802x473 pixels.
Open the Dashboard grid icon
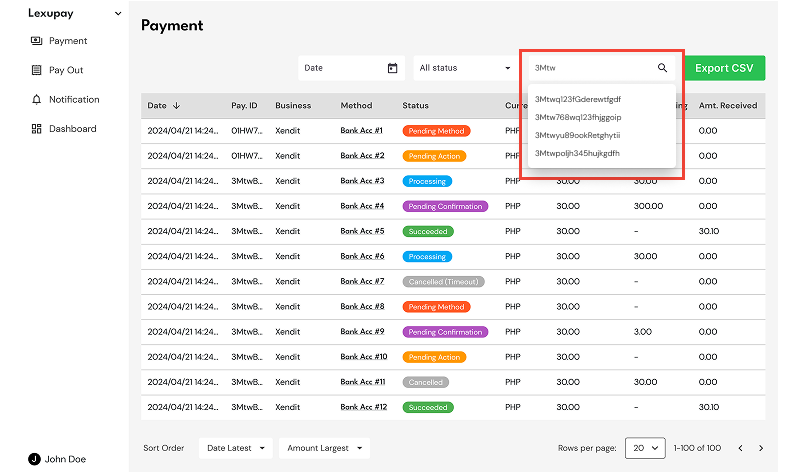(36, 129)
